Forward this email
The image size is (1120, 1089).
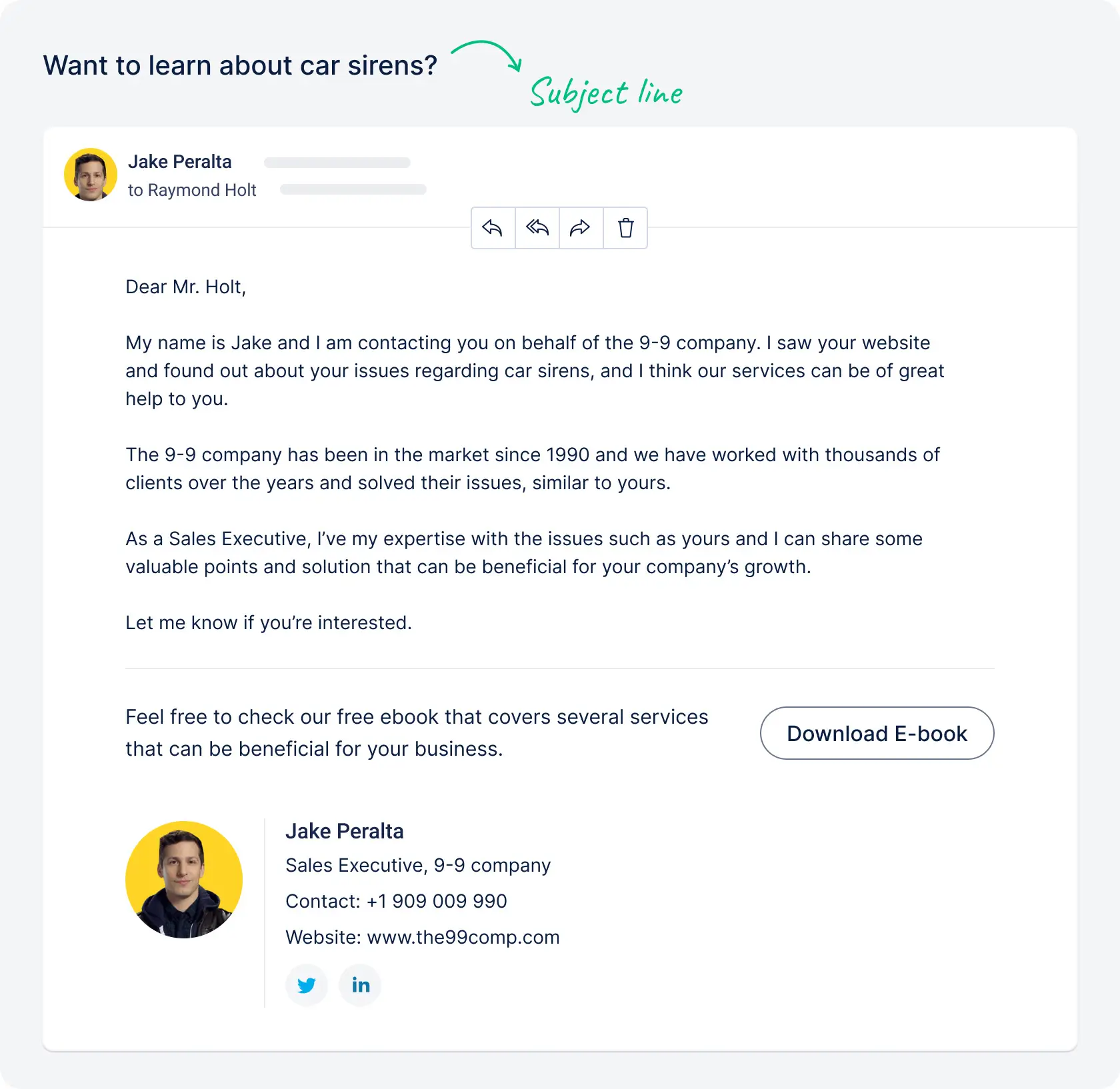click(x=580, y=228)
